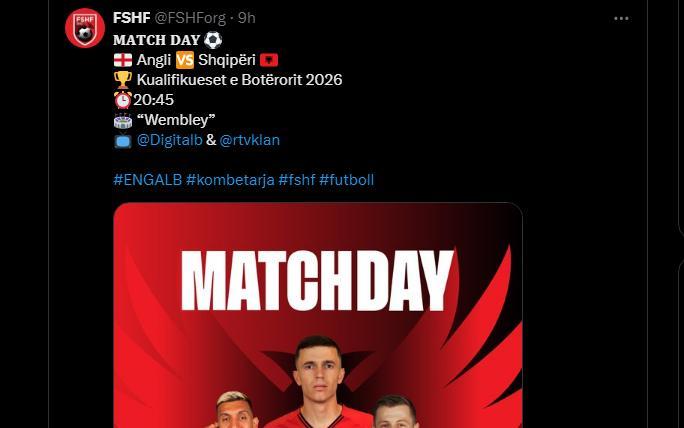Click the #kombetarja hashtag
Screen dimensions: 684x428
(230, 180)
